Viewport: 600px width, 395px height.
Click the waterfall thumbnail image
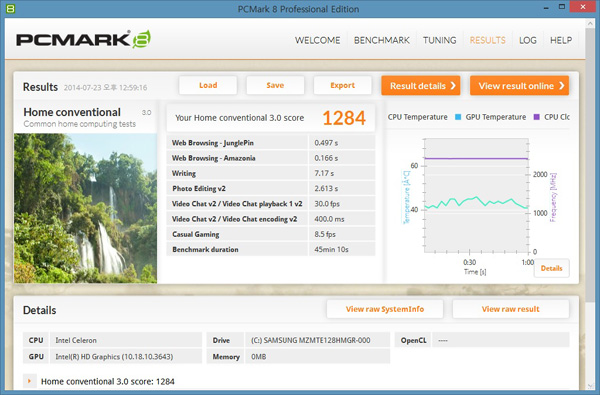(85, 208)
